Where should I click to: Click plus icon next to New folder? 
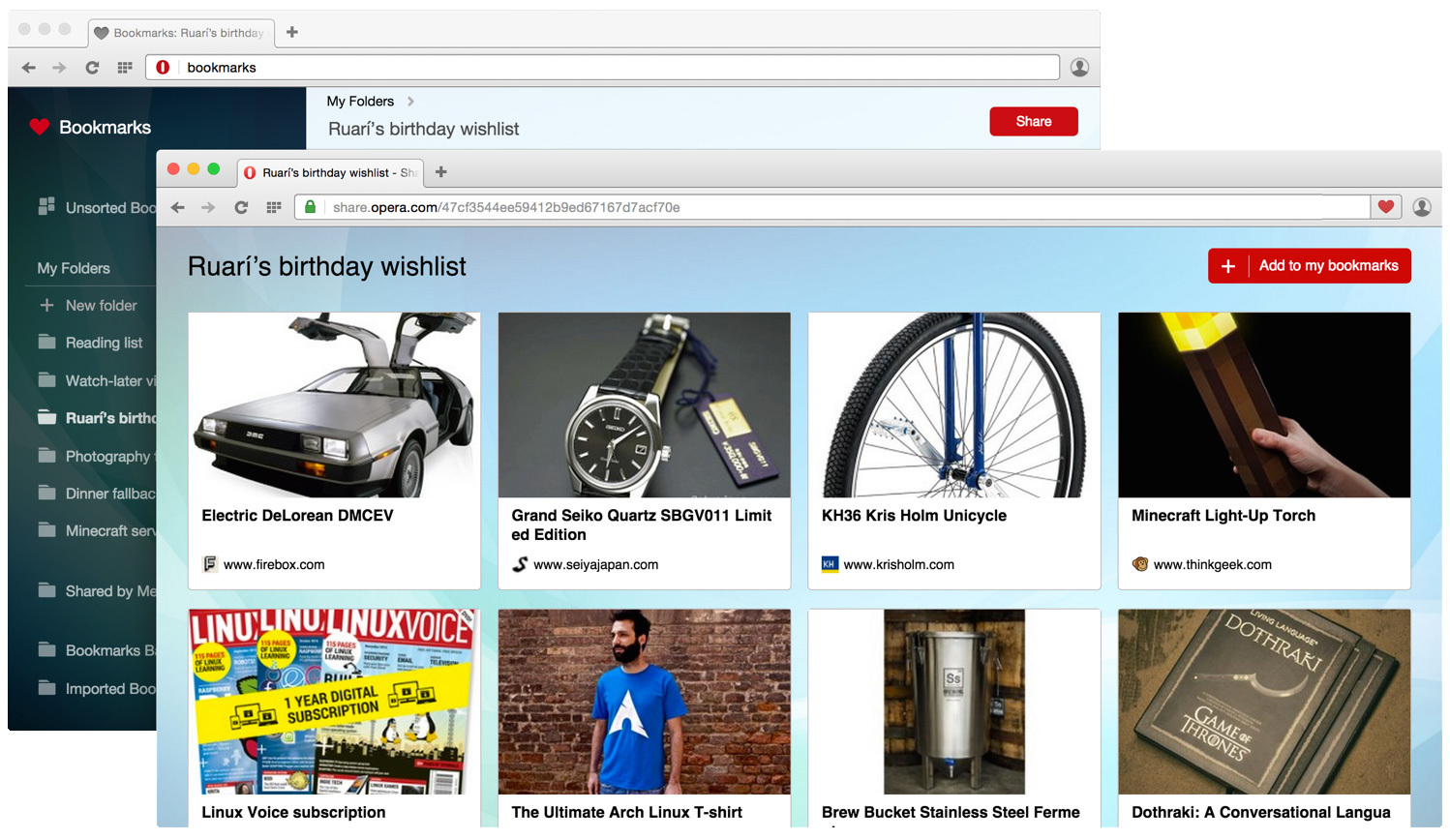46,305
